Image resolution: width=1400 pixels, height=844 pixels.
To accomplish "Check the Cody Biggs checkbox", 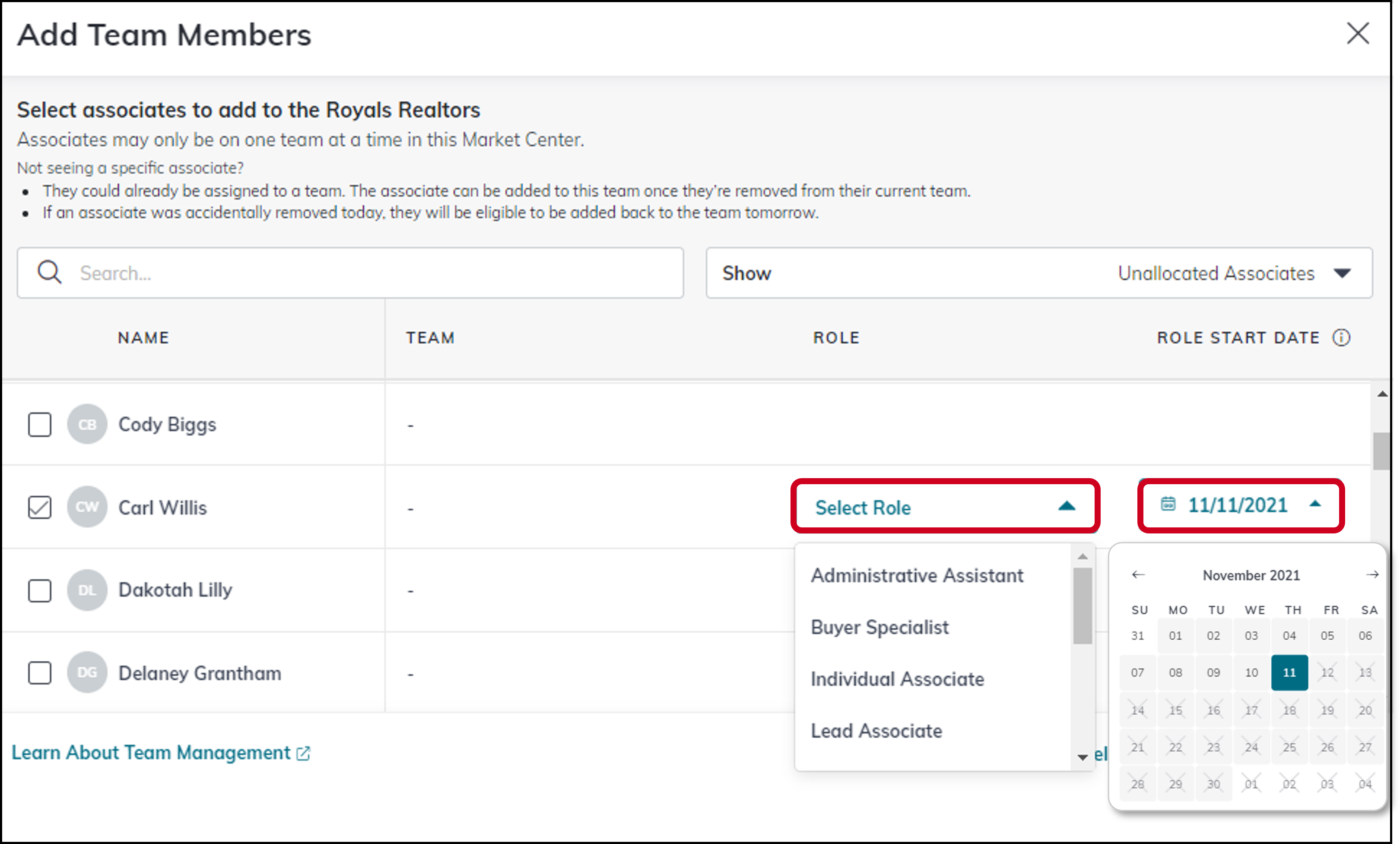I will pyautogui.click(x=40, y=424).
